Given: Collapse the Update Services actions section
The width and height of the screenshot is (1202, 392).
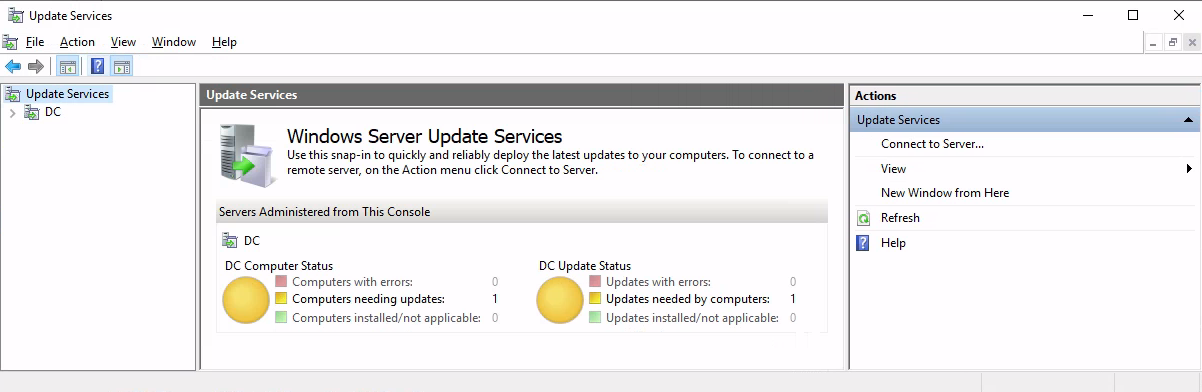Looking at the screenshot, I should [1189, 120].
